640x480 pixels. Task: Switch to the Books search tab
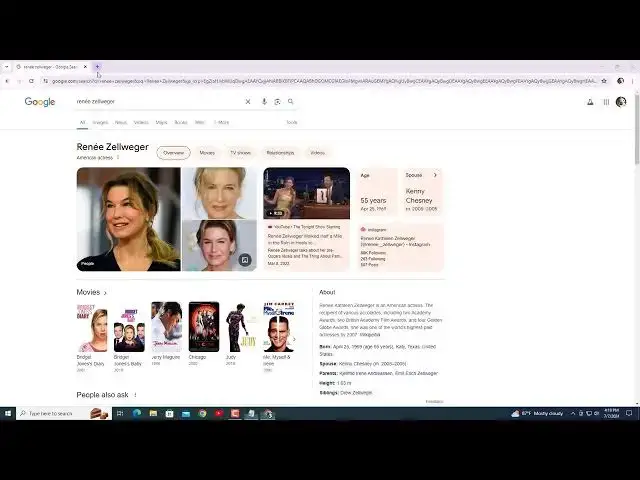click(181, 122)
